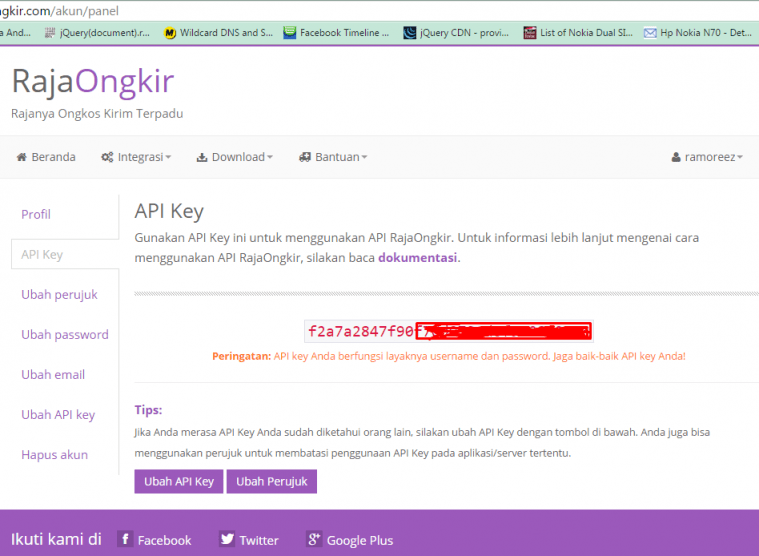Open the Profil sidebar tab
The image size is (759, 556).
(x=36, y=214)
